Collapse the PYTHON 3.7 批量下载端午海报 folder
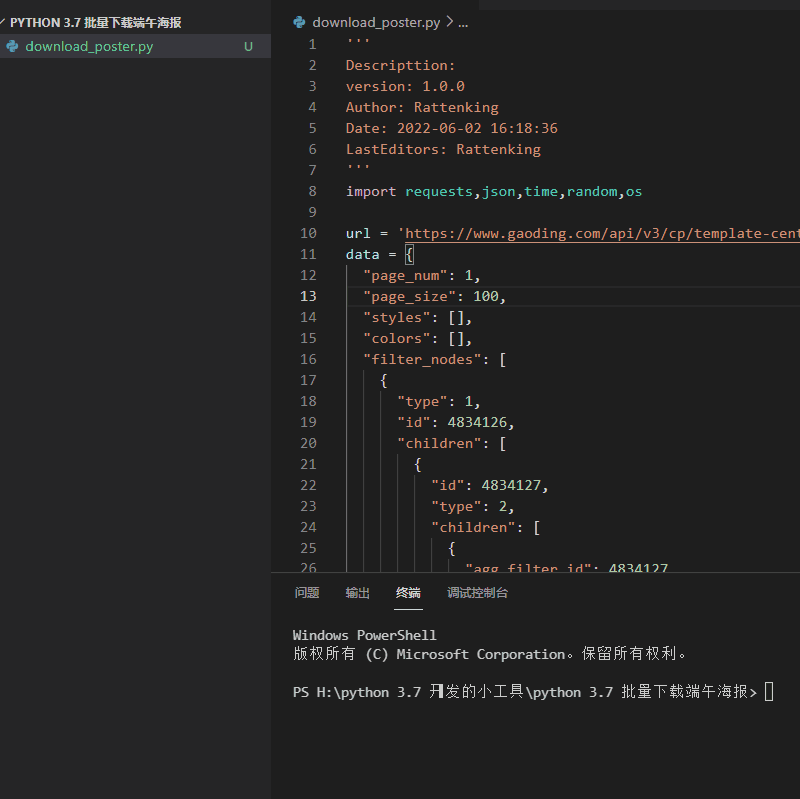This screenshot has height=799, width=800. click(95, 22)
